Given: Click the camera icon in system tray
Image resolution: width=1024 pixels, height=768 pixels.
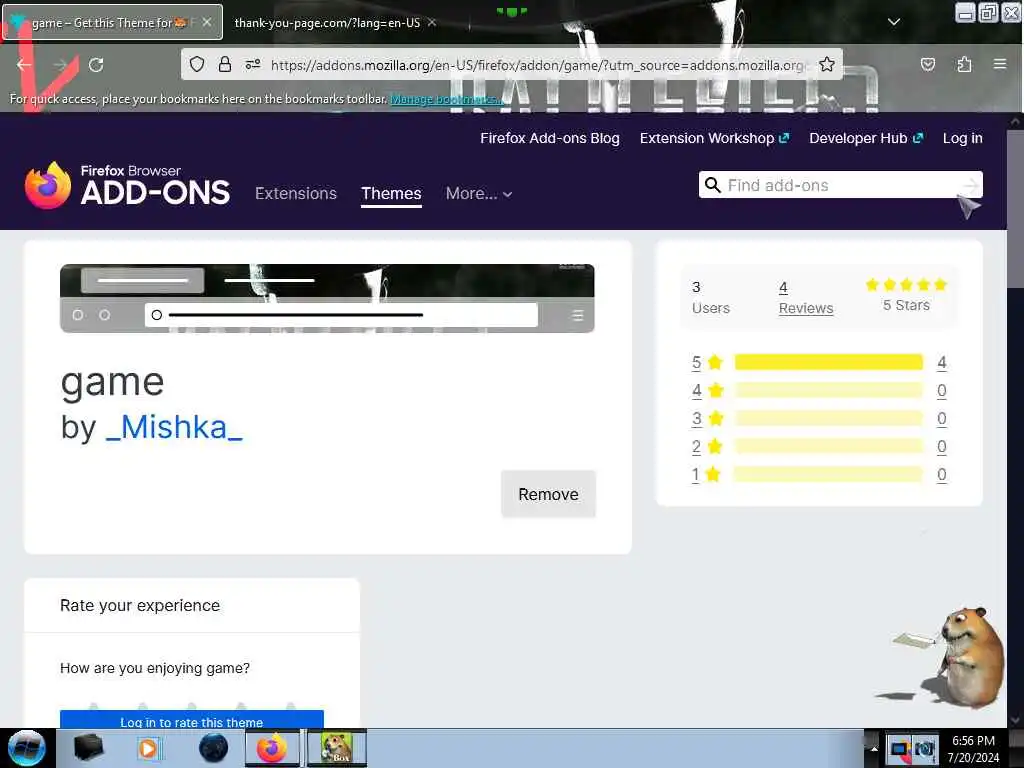Looking at the screenshot, I should point(924,749).
